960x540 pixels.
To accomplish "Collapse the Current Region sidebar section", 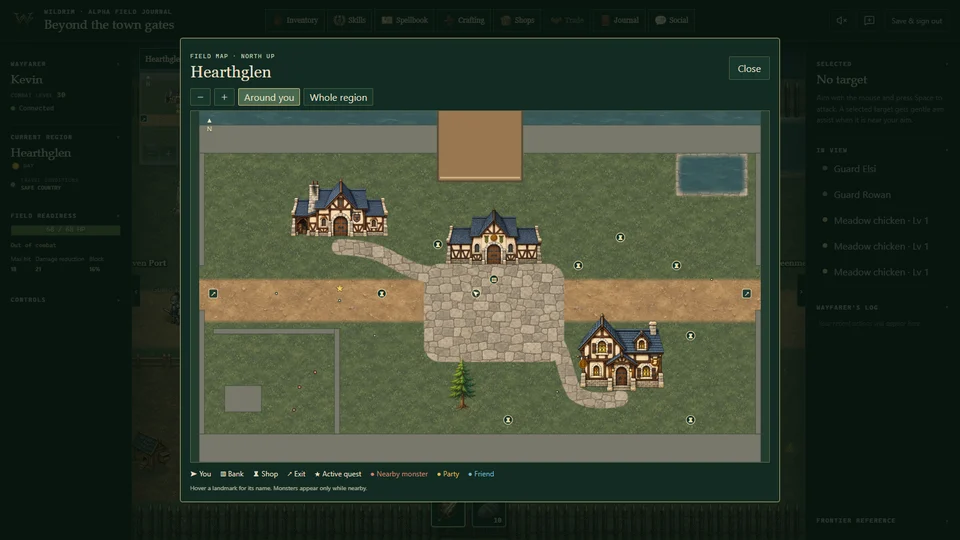I will click(118, 137).
